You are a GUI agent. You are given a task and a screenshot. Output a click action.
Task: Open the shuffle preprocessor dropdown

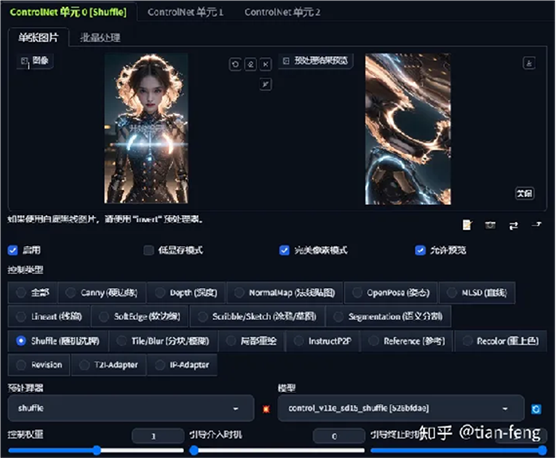131,408
